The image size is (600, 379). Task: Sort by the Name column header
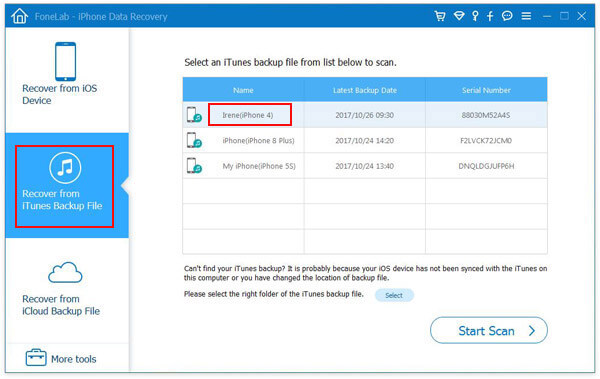tap(243, 90)
